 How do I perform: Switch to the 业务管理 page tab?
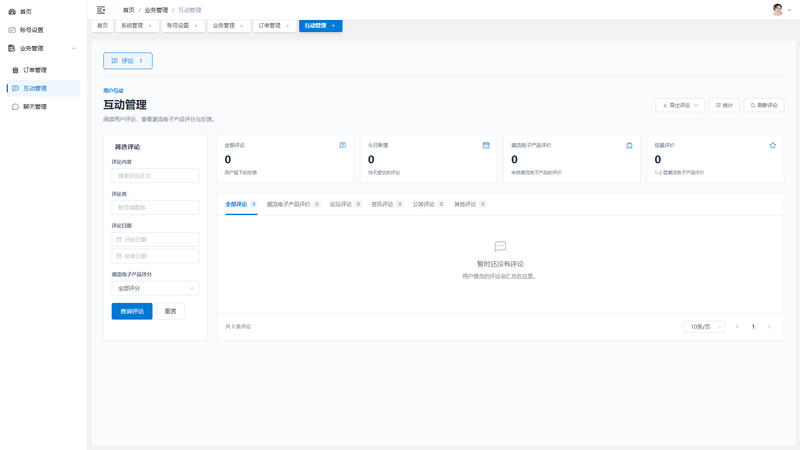[223, 26]
